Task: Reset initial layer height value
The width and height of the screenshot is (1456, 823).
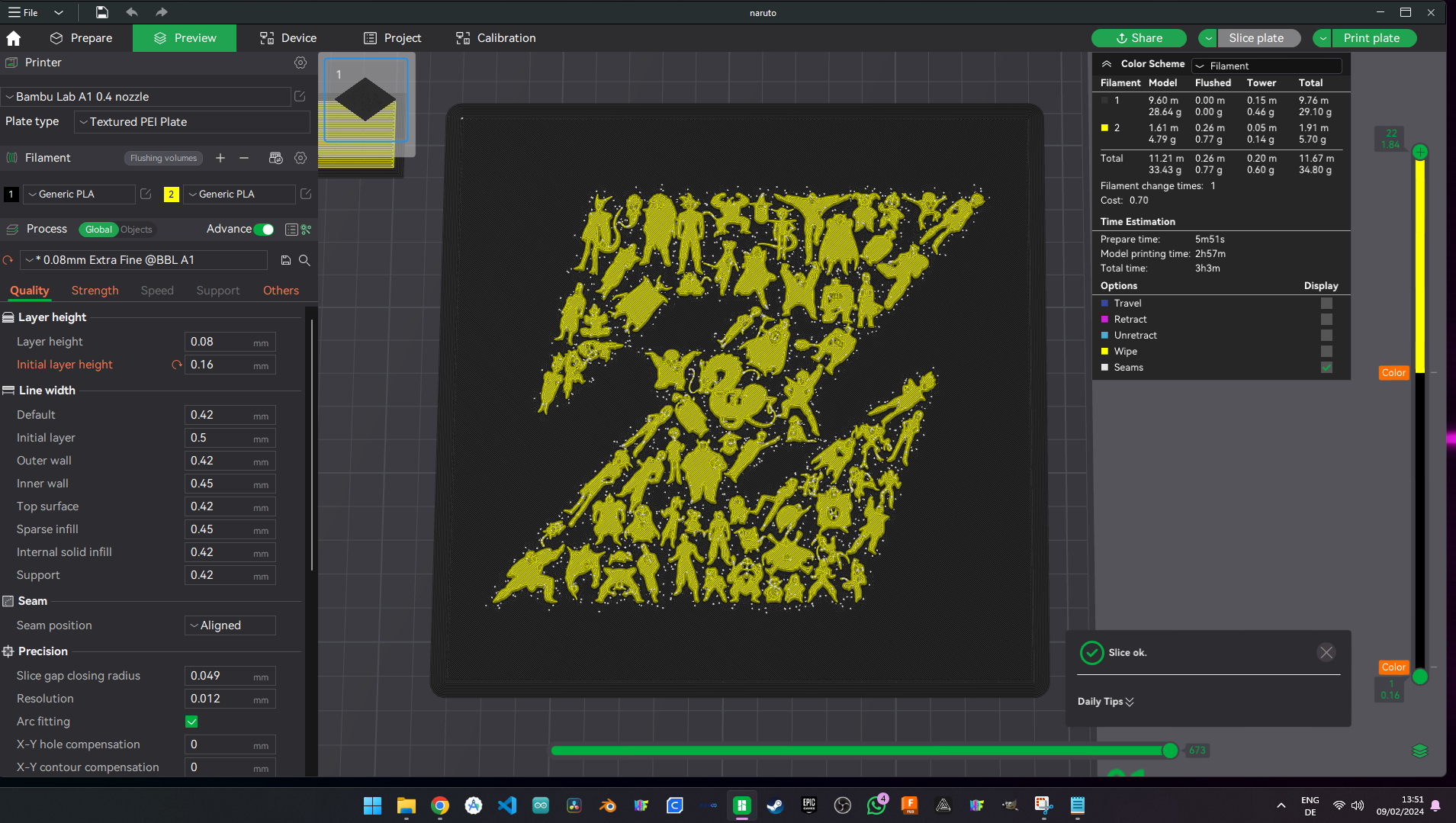Action: click(x=177, y=365)
